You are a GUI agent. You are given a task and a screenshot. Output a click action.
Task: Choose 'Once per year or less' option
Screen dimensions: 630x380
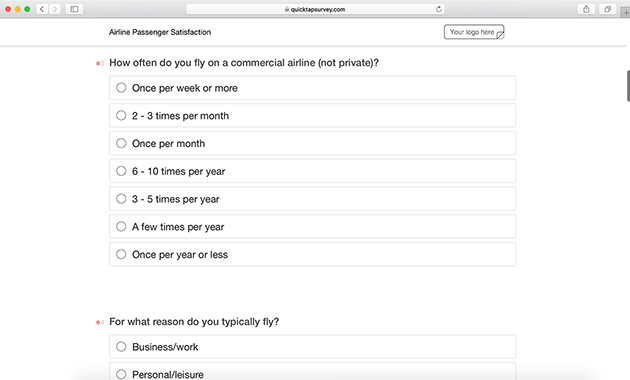[x=313, y=254]
